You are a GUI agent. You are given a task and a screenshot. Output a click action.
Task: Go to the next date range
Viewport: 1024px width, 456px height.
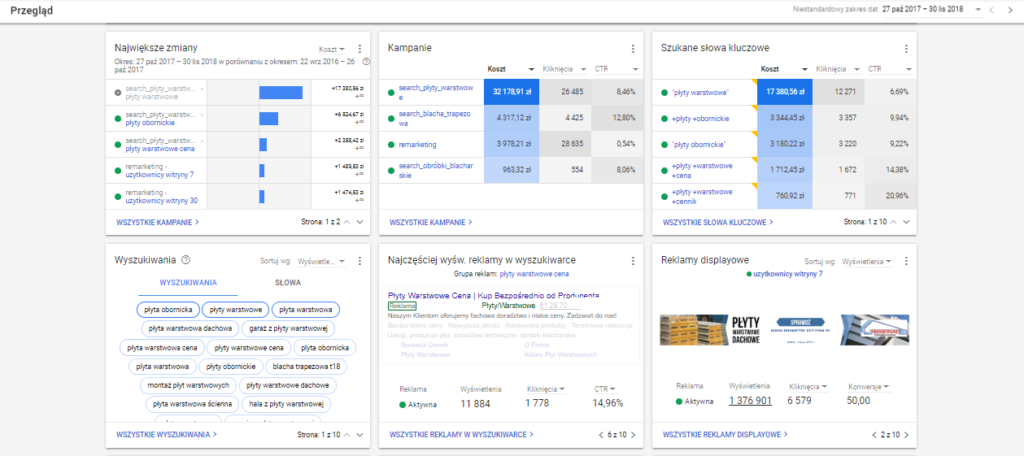[1007, 9]
